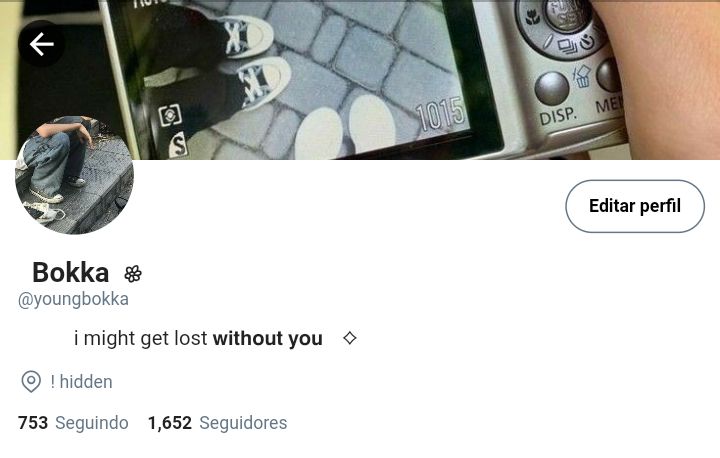Open the round profile picture
This screenshot has height=458, width=720.
pyautogui.click(x=74, y=175)
